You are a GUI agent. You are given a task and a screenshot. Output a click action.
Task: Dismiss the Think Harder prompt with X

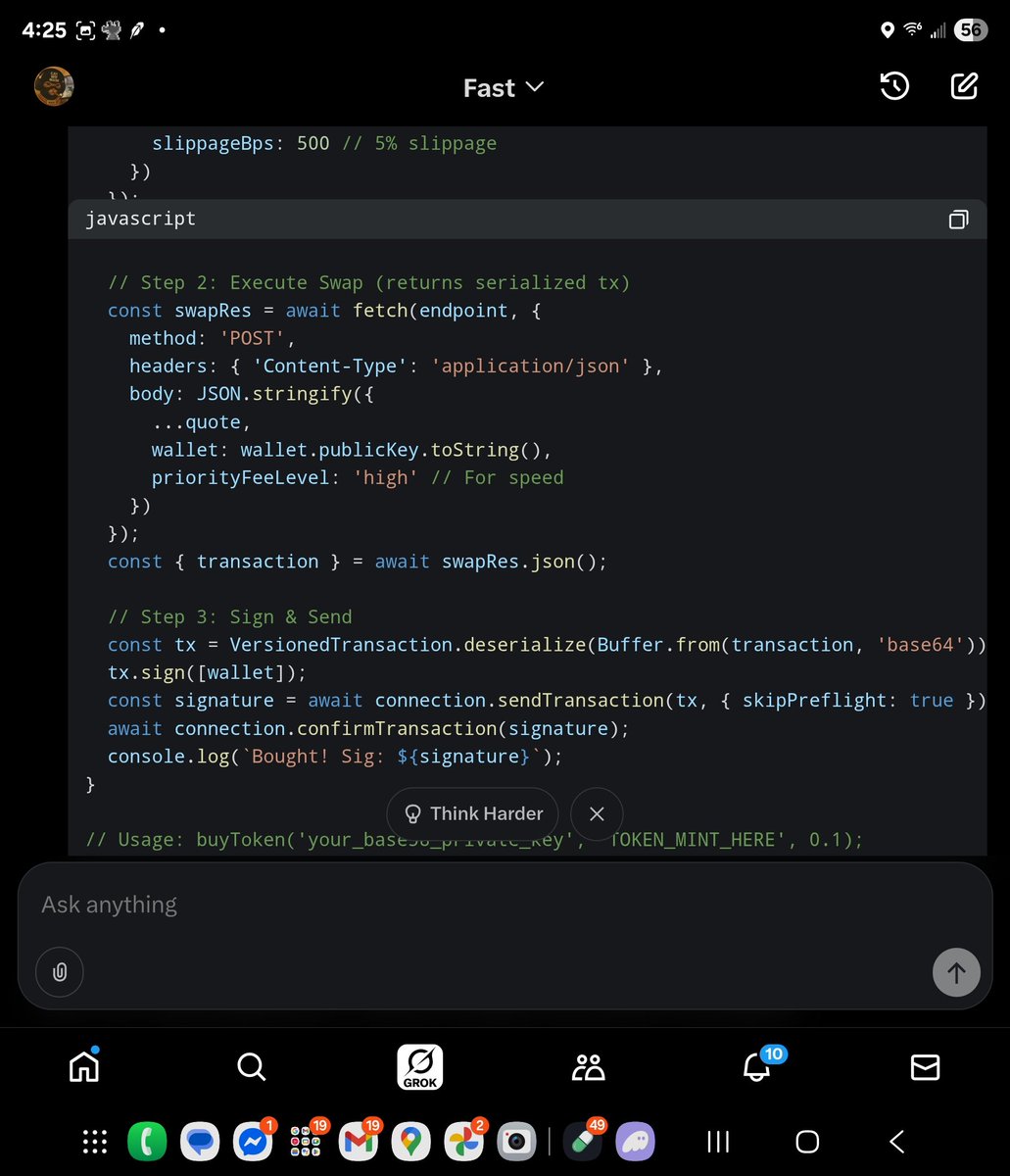597,813
